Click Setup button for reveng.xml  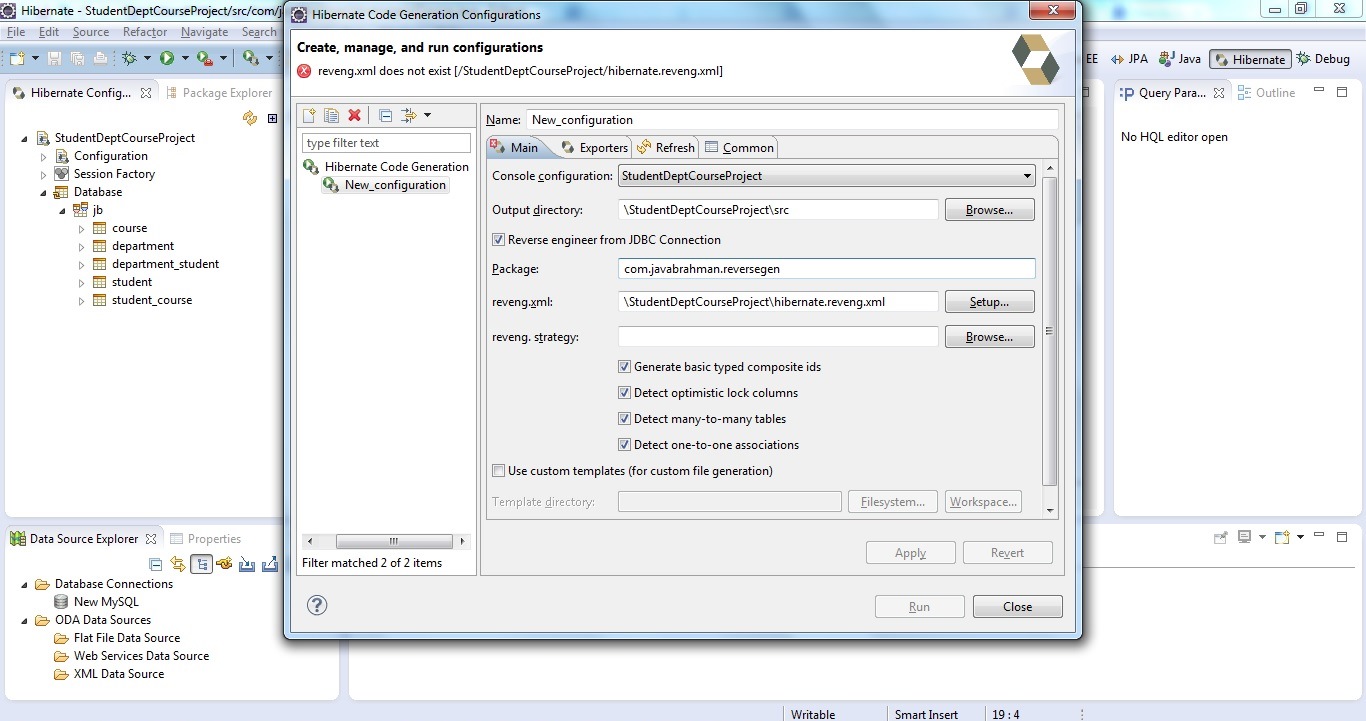(989, 302)
